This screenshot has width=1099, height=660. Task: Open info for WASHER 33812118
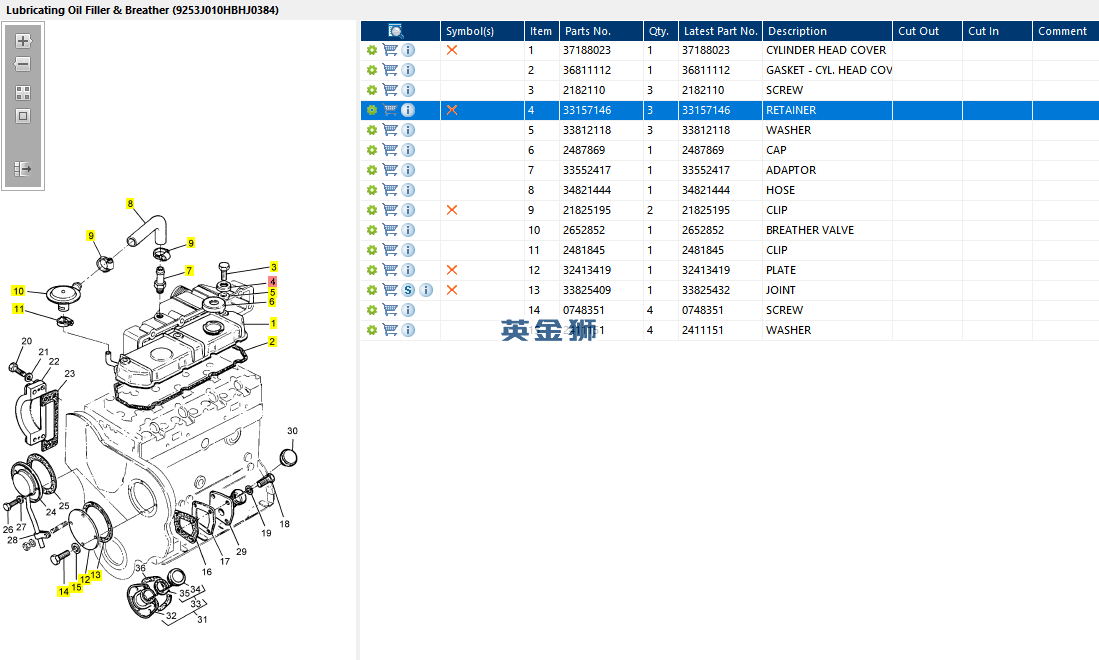(408, 130)
